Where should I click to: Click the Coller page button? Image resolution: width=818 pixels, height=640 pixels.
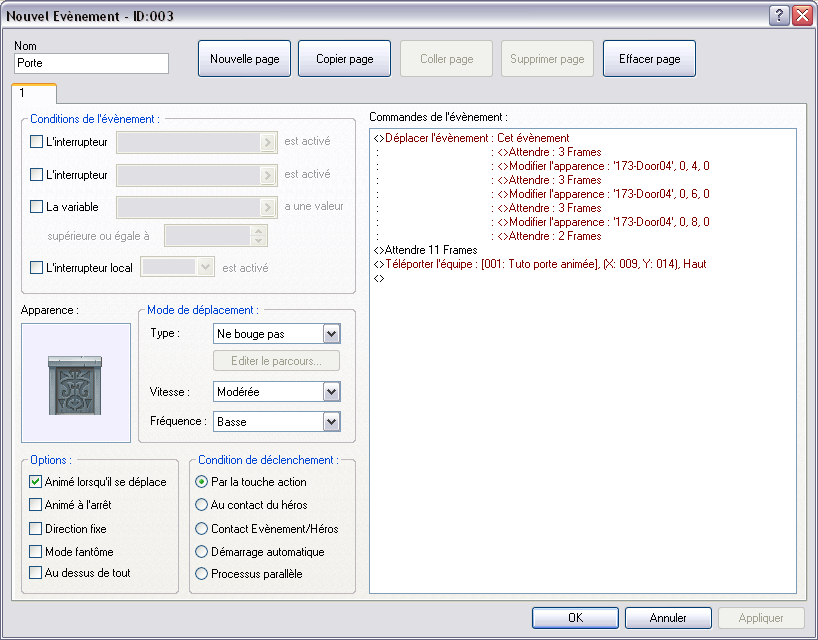click(x=447, y=58)
